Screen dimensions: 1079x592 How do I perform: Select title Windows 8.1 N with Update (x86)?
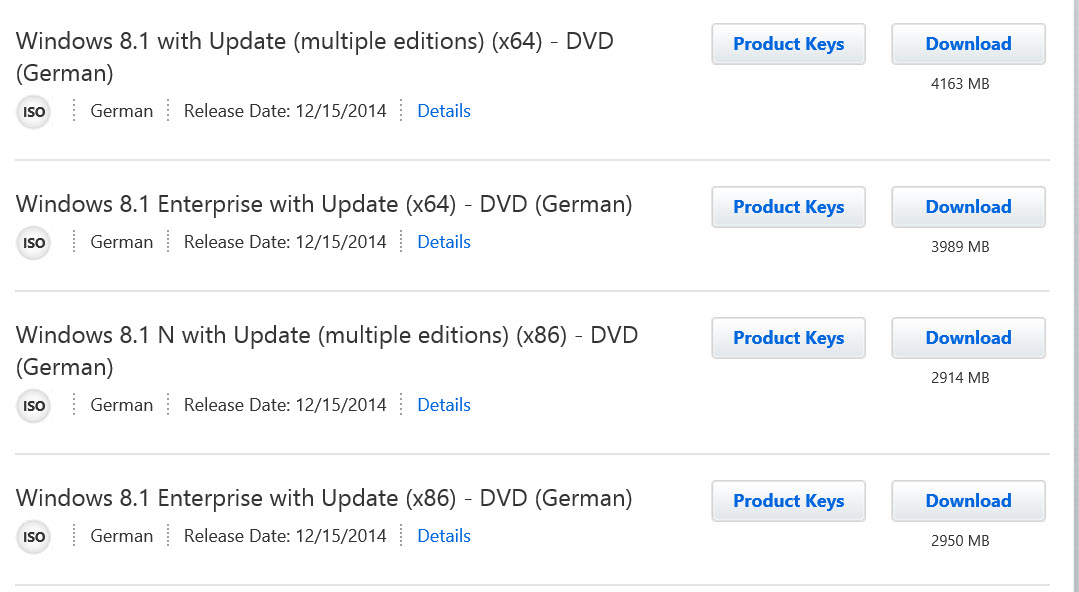(x=327, y=351)
